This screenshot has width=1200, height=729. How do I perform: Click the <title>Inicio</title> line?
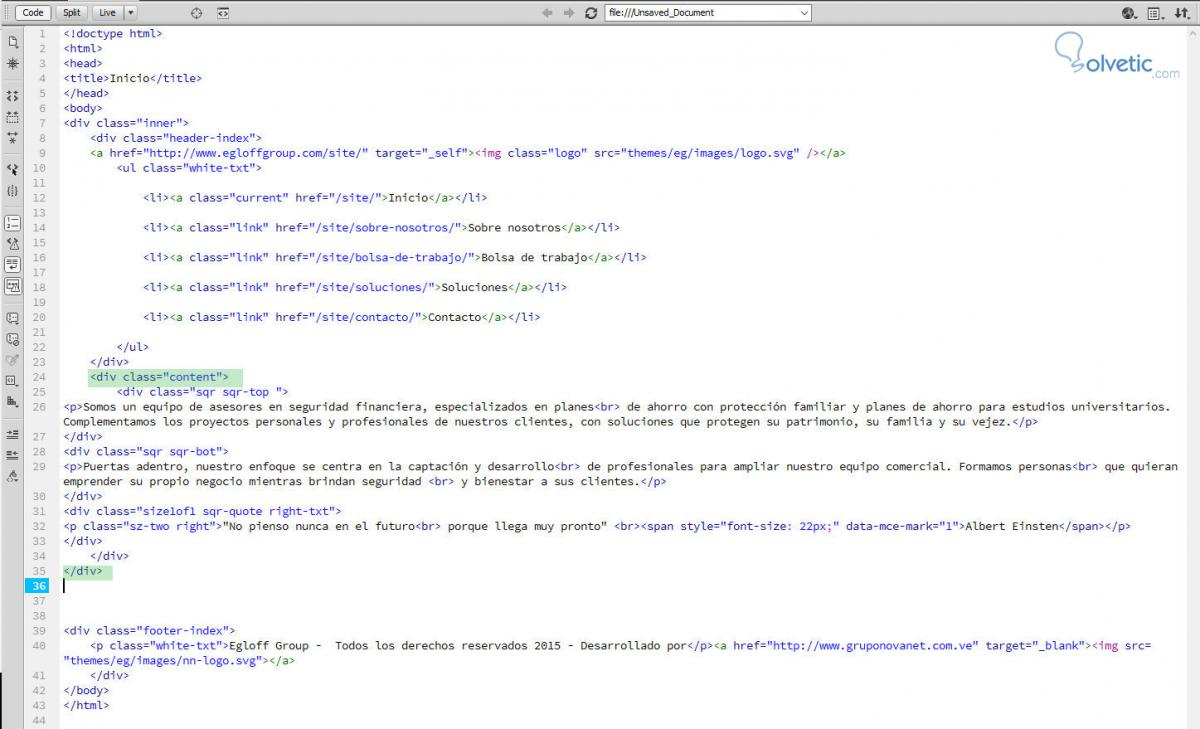pos(133,78)
